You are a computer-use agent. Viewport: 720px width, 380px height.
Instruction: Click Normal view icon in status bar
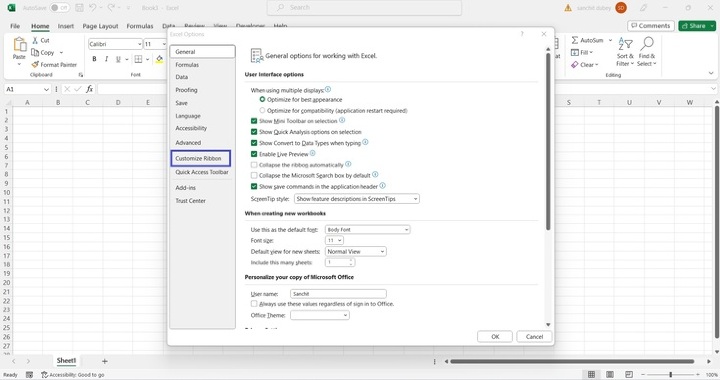point(591,374)
